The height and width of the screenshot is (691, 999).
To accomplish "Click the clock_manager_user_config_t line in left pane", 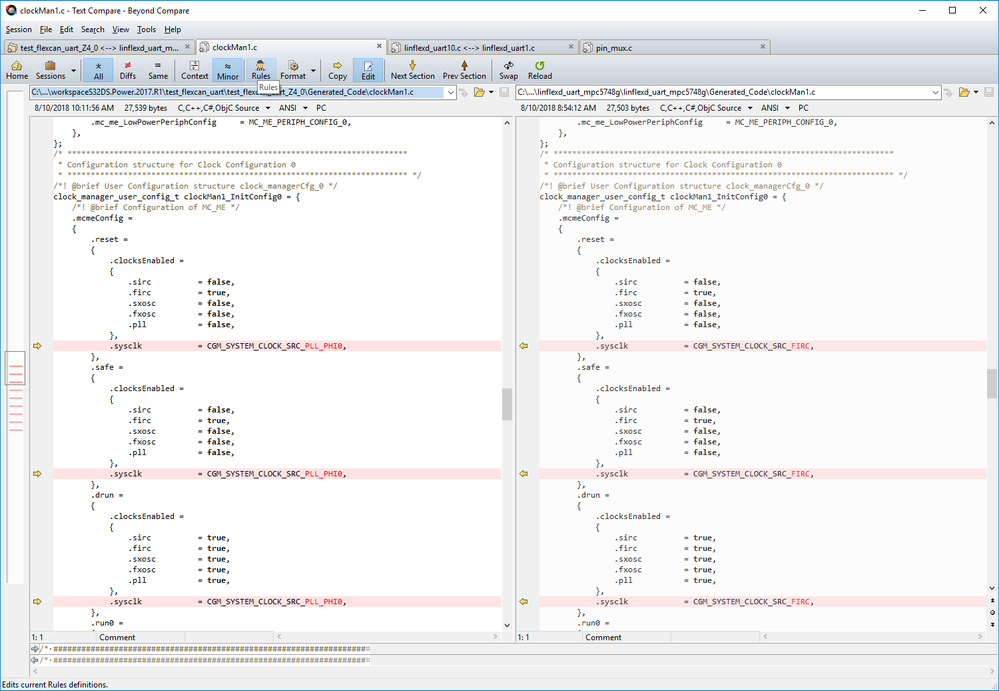I will pyautogui.click(x=176, y=197).
